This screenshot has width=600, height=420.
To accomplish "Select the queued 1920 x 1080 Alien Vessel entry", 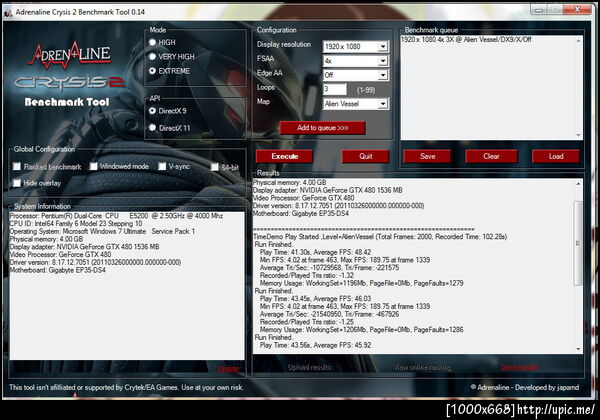I will pos(466,39).
